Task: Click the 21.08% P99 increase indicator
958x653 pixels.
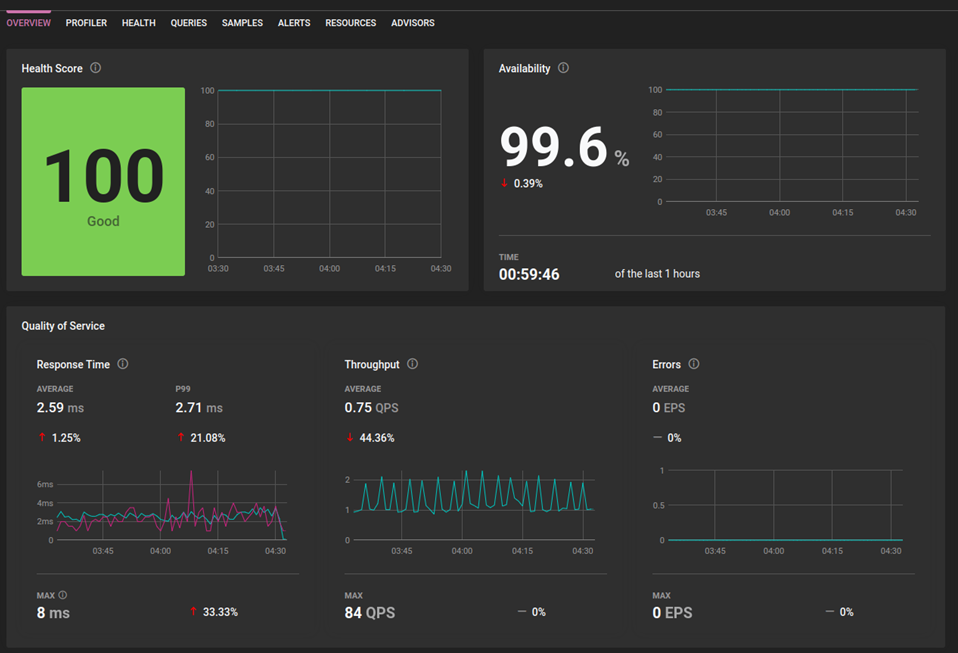Action: 201,438
